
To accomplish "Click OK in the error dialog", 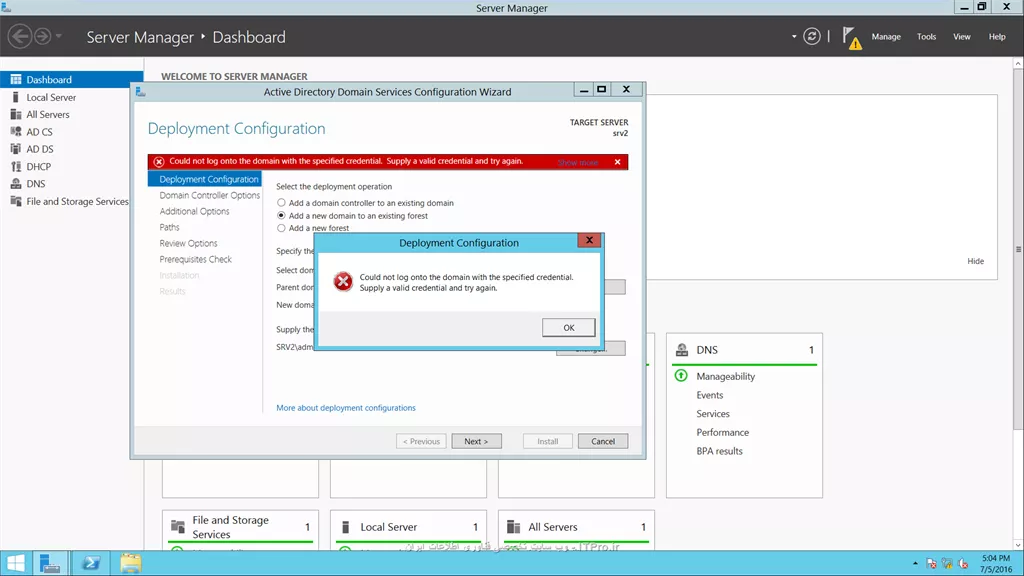I will (568, 327).
